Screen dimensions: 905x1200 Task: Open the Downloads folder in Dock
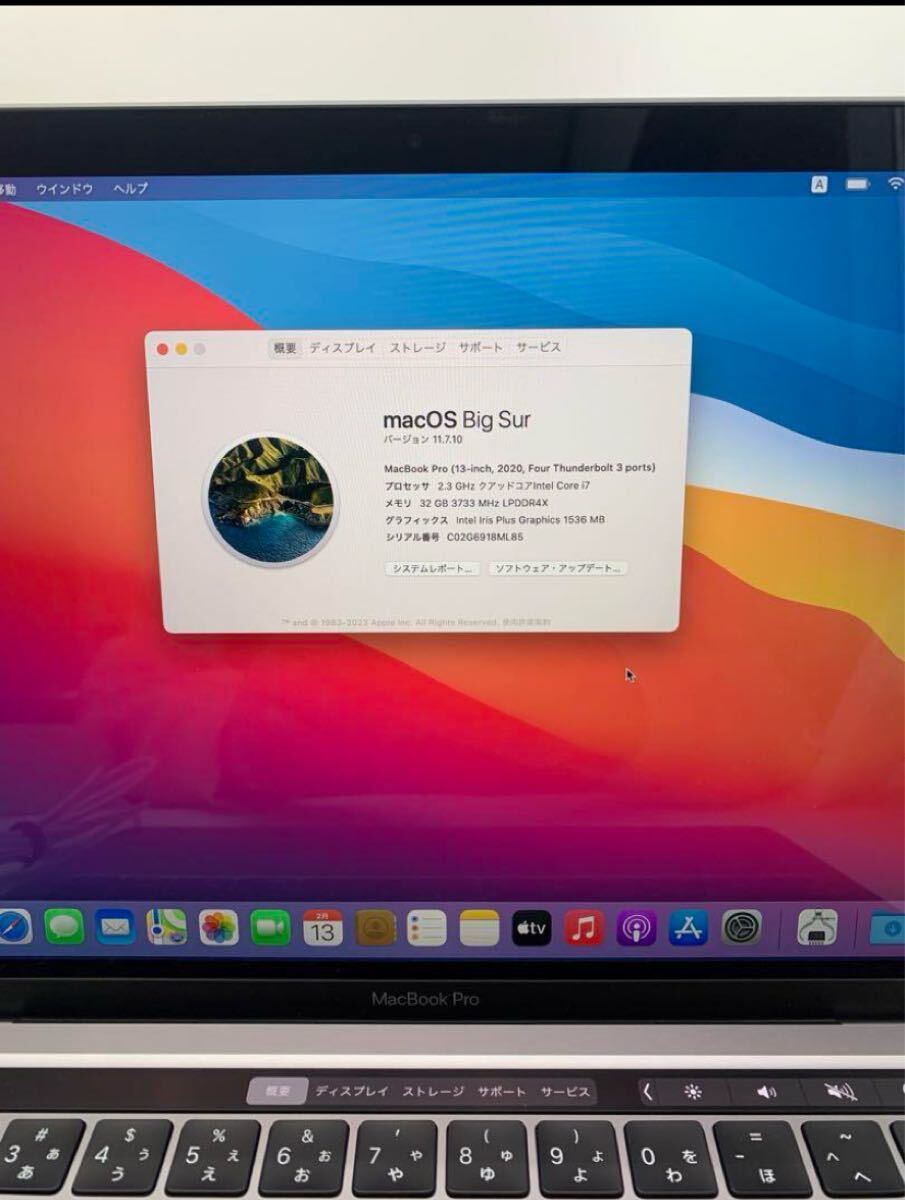888,928
